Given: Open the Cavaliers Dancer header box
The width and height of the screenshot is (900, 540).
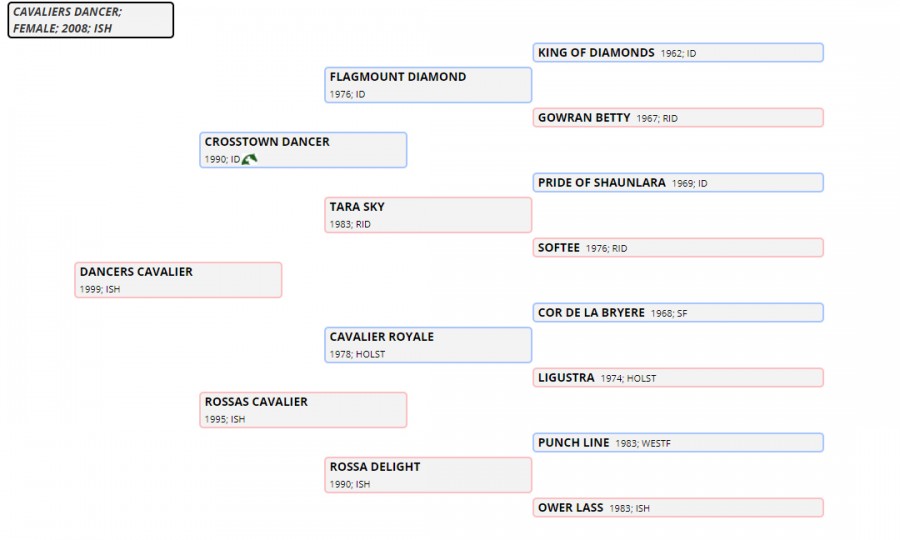Looking at the screenshot, I should click(91, 20).
